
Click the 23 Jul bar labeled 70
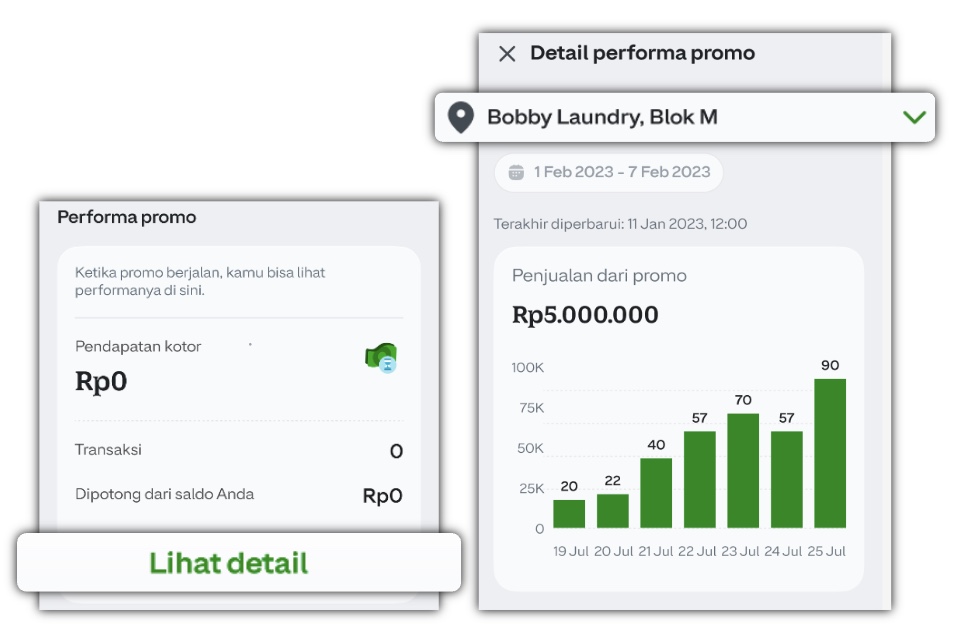tap(743, 471)
